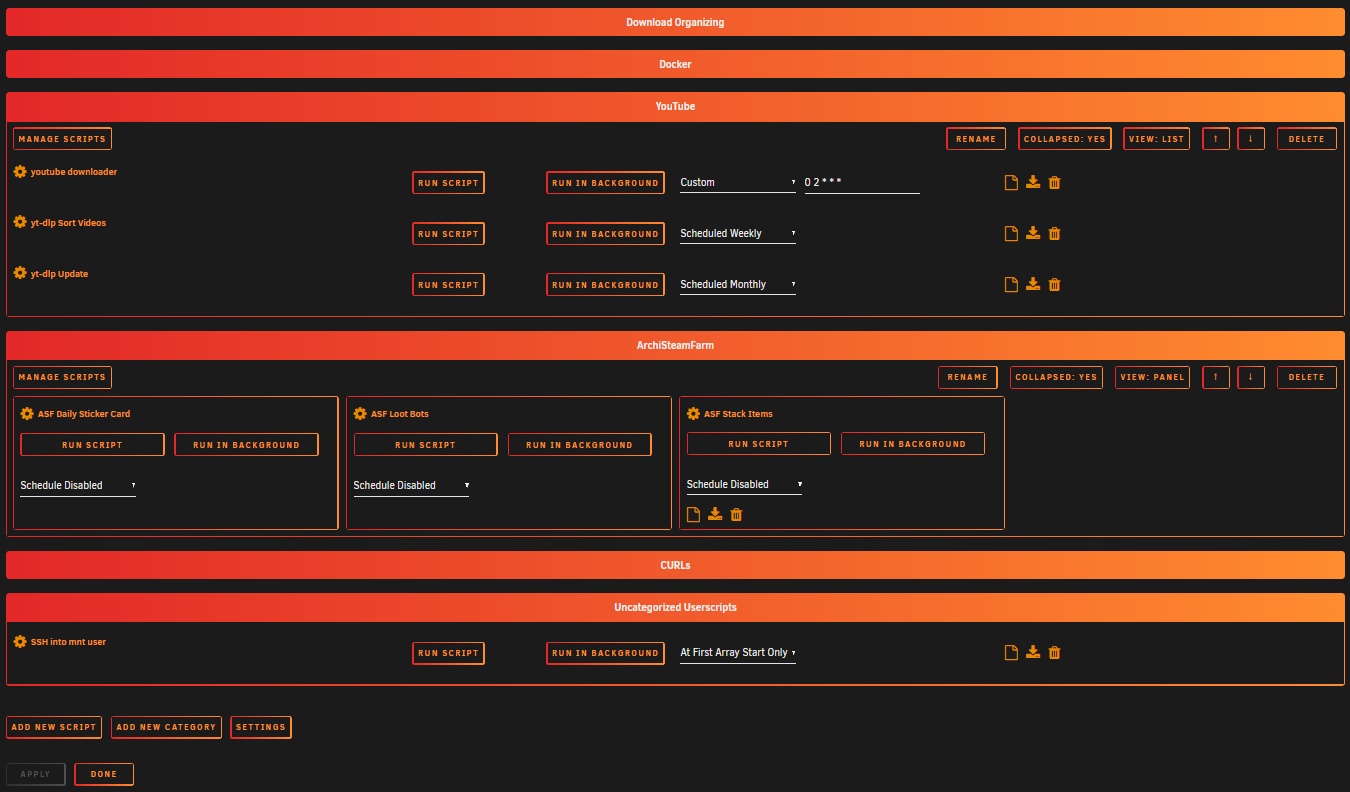Image resolution: width=1350 pixels, height=792 pixels.
Task: Open Schedule Disabled dropdown for ASF Loot Bots
Action: pos(411,485)
